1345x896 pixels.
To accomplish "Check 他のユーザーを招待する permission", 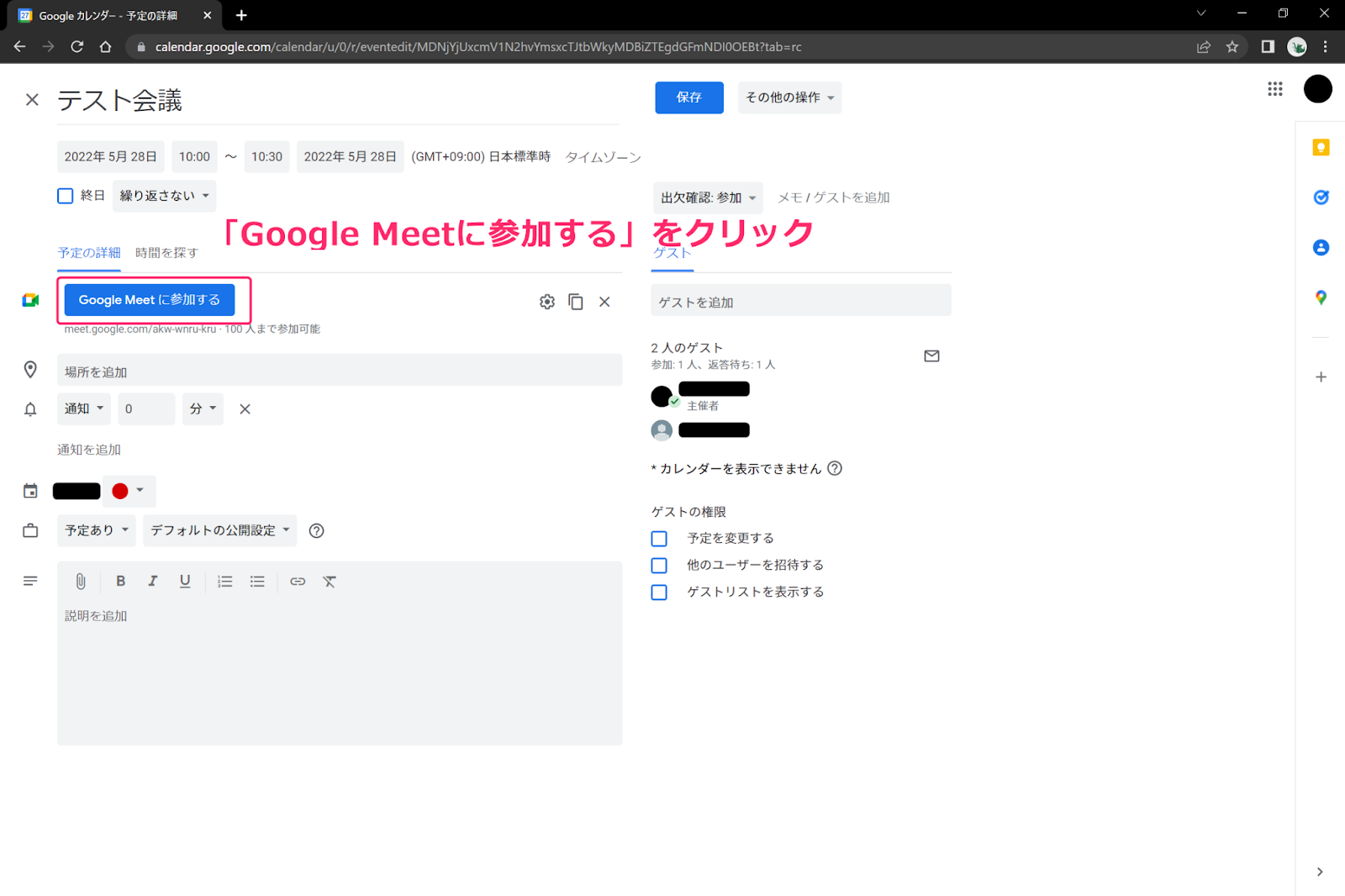I will click(659, 566).
